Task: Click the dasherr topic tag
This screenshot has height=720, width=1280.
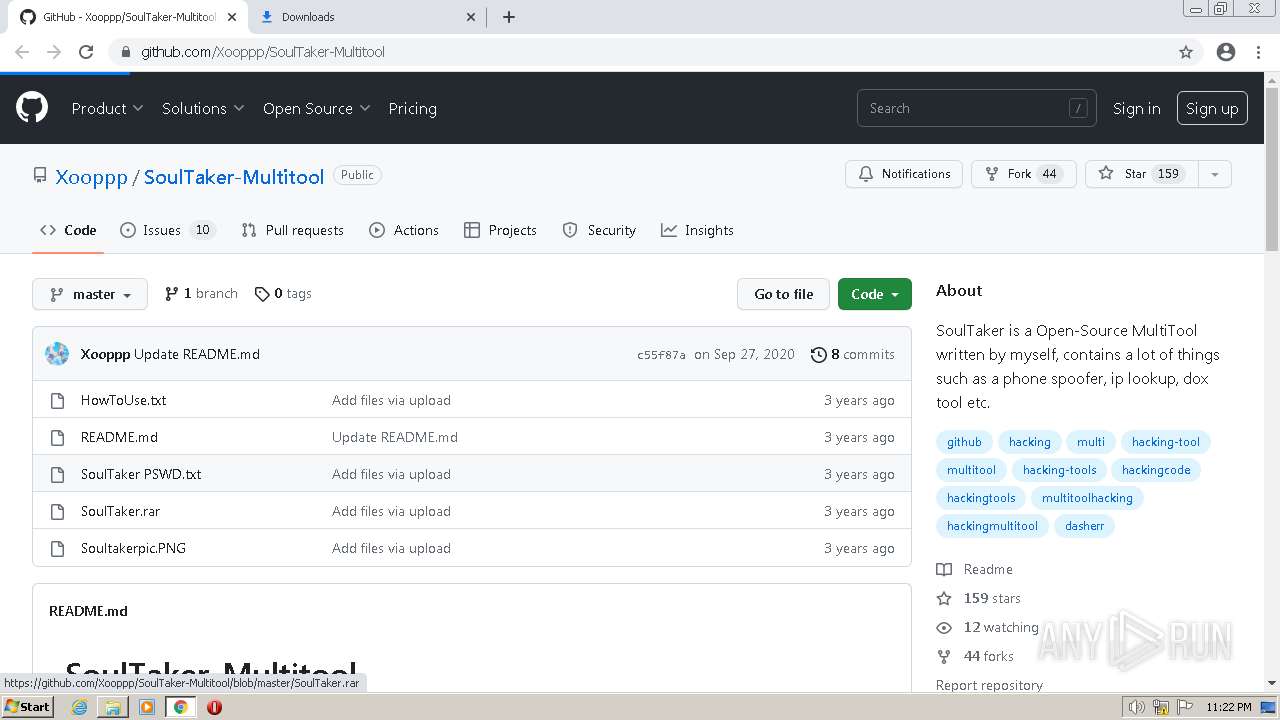Action: click(x=1084, y=526)
